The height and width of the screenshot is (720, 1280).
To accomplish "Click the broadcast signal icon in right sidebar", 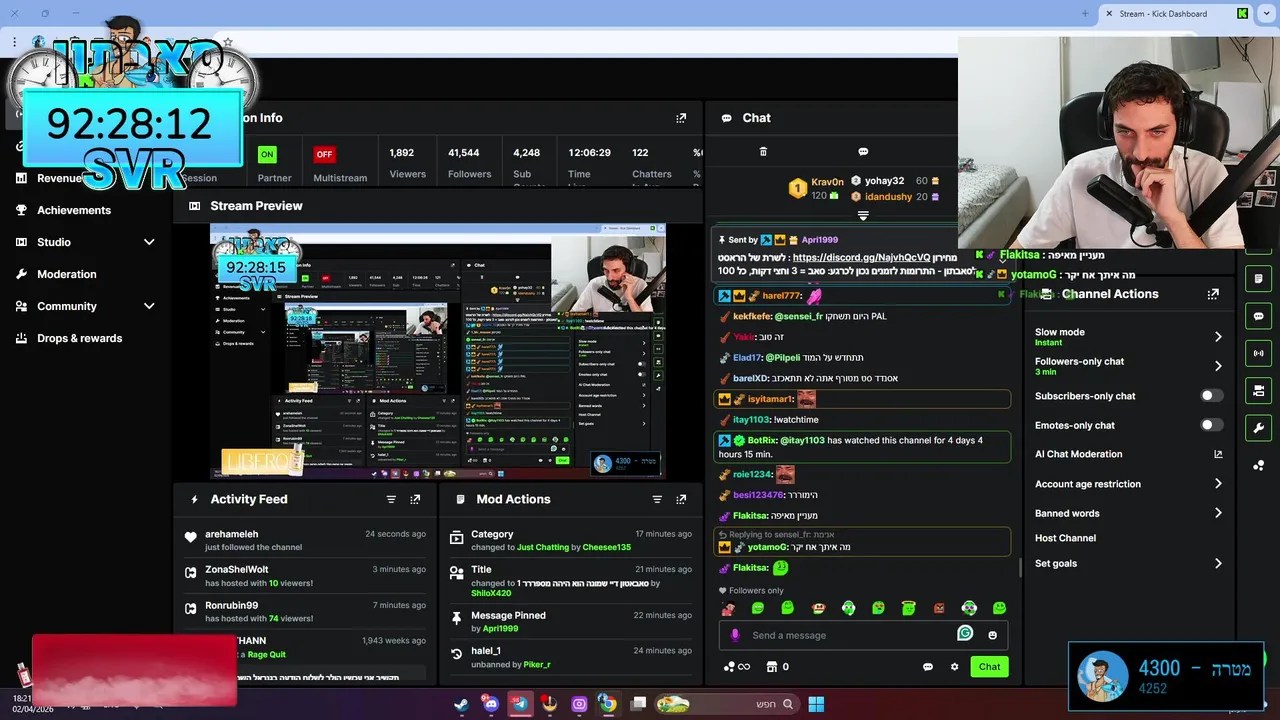I will click(x=1258, y=353).
